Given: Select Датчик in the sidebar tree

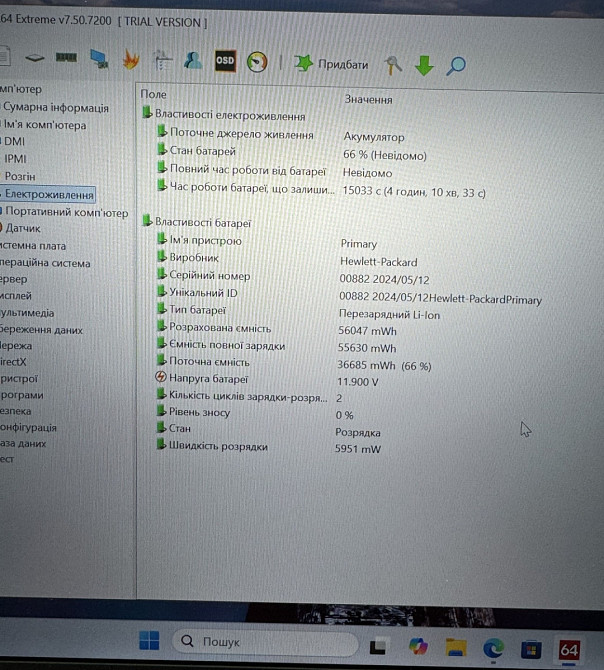Looking at the screenshot, I should point(23,228).
